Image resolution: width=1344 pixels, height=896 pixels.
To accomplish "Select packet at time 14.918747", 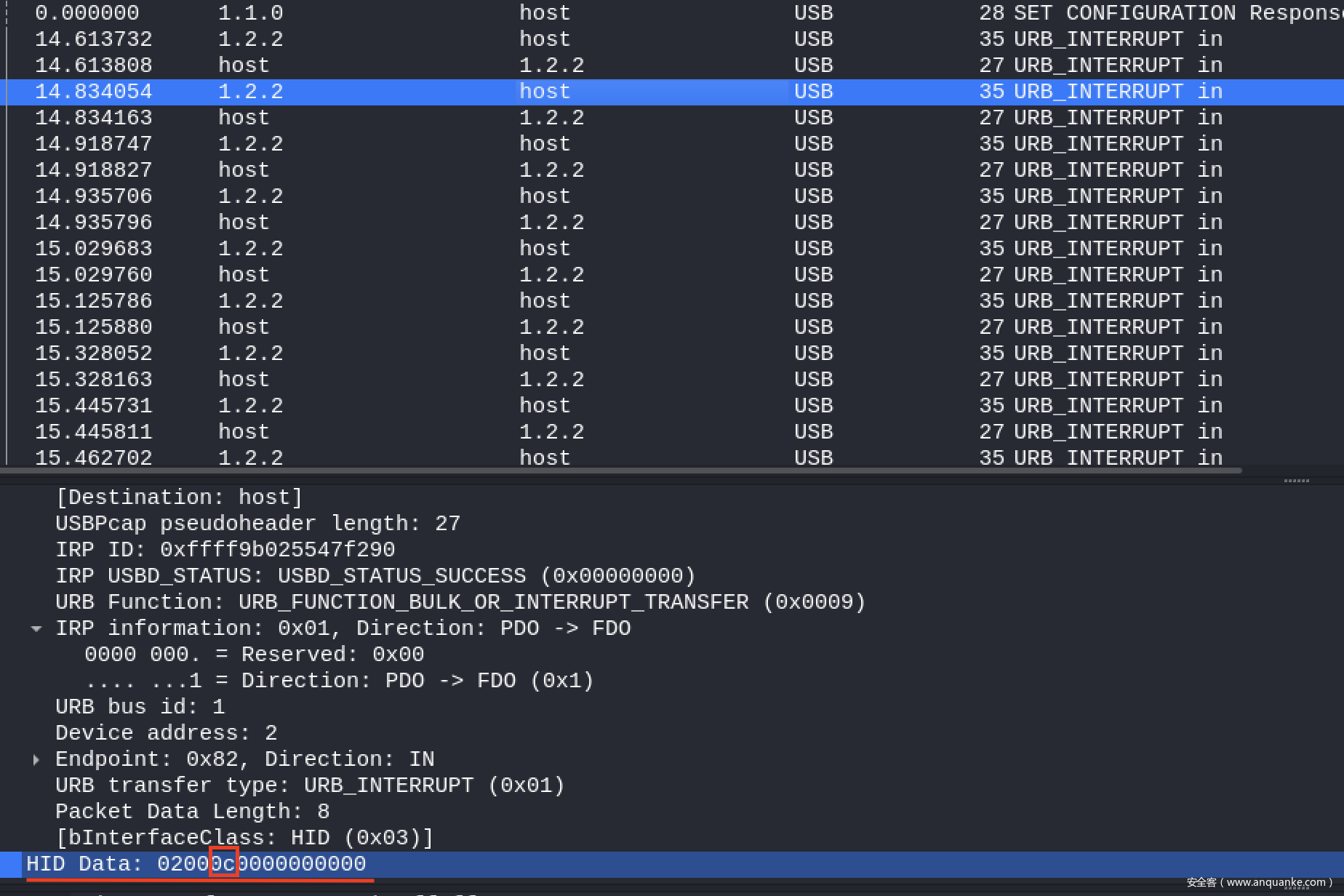I will (94, 144).
